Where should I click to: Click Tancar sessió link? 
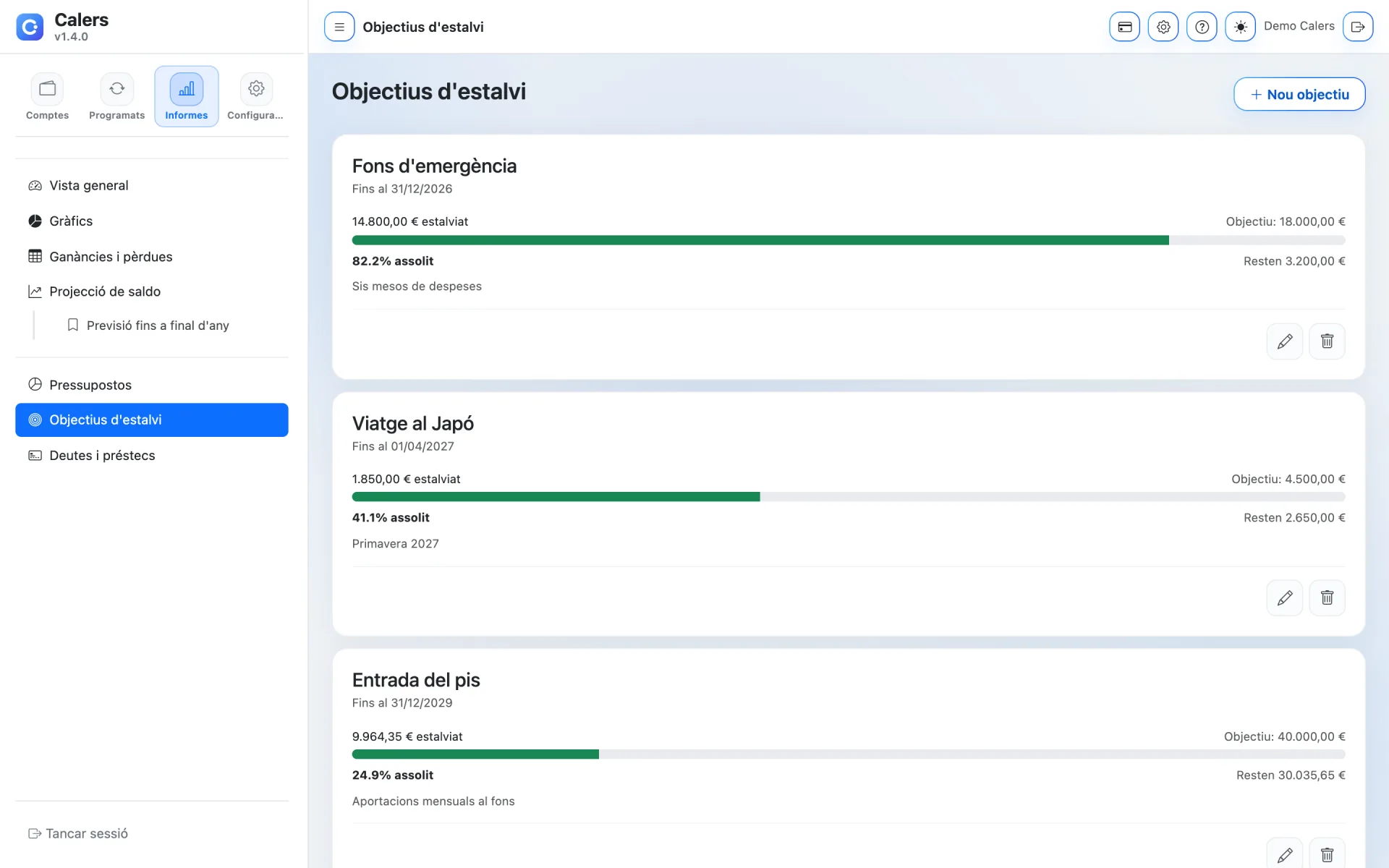78,834
